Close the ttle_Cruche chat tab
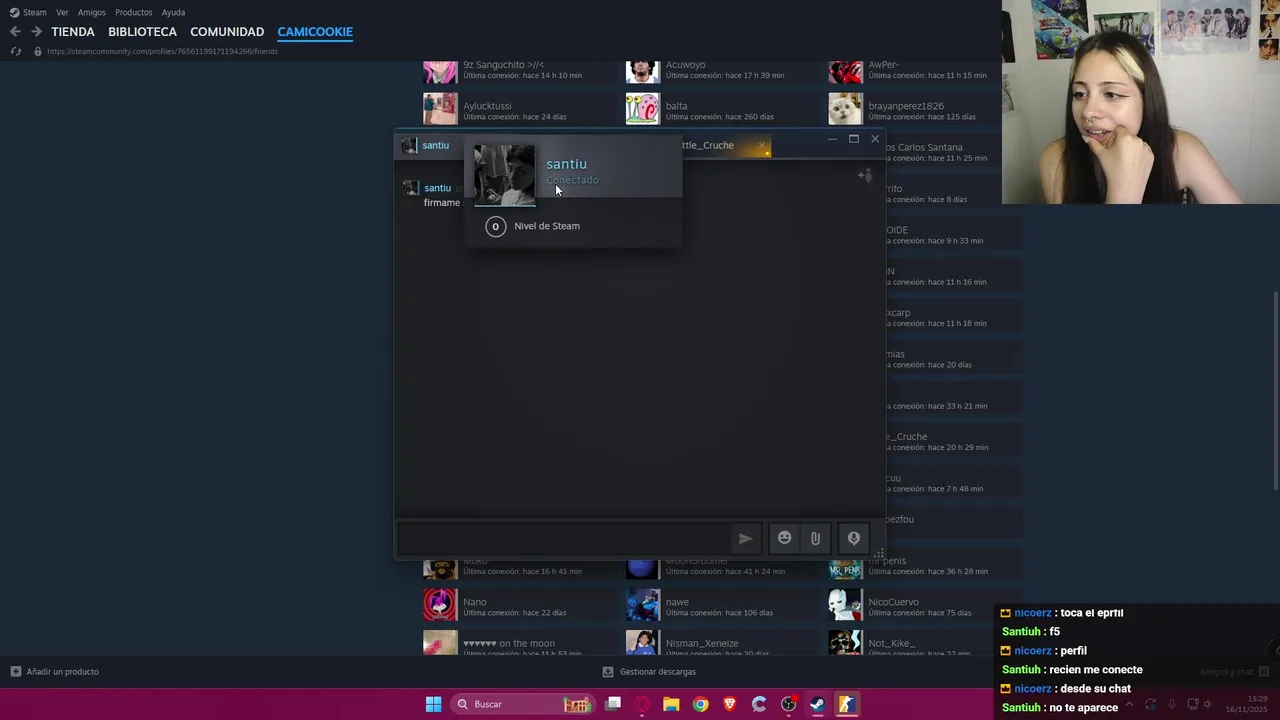The width and height of the screenshot is (1280, 720). (x=762, y=146)
